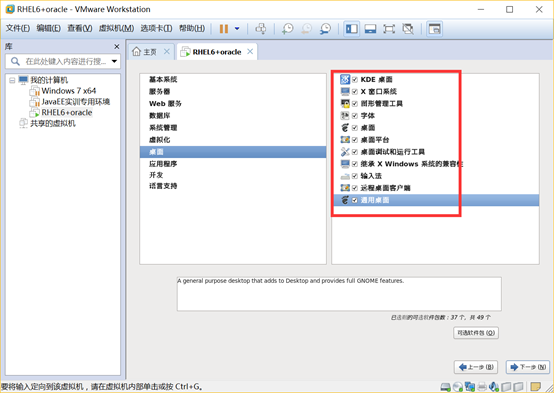This screenshot has height=393, width=554.
Task: Toggle the 桌面调试和运行工具 checkbox
Action: pos(355,152)
